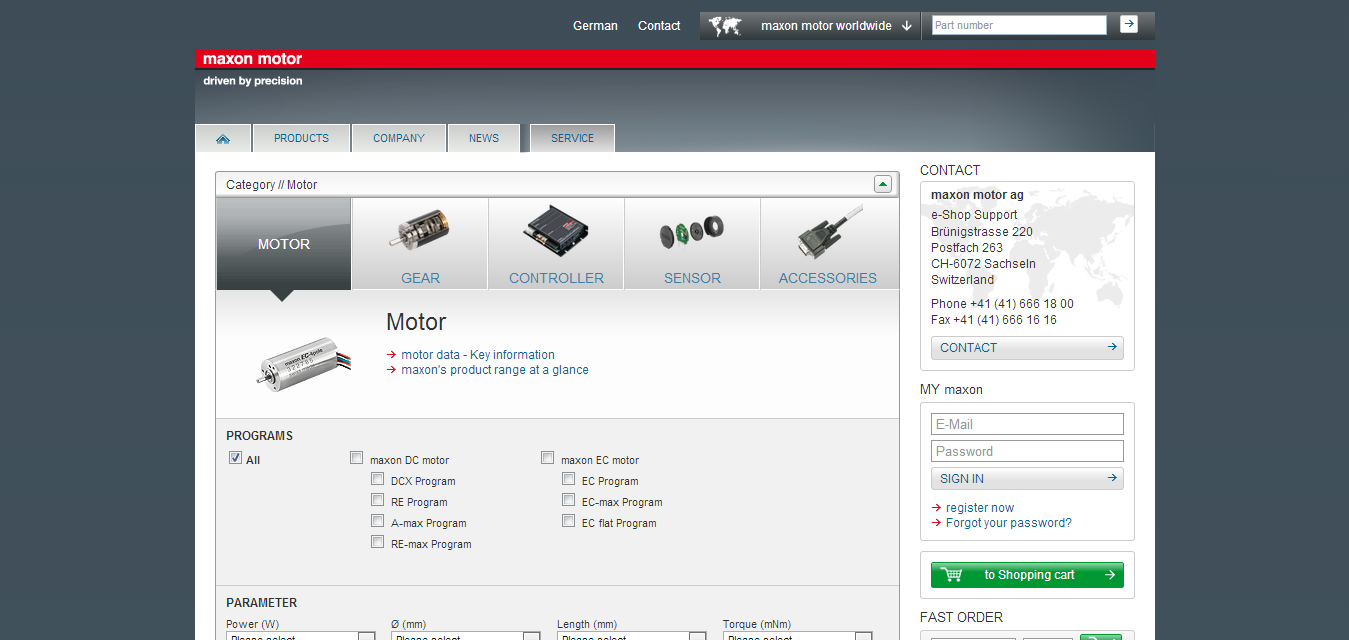
Task: Click the shopping cart icon
Action: pyautogui.click(x=951, y=575)
